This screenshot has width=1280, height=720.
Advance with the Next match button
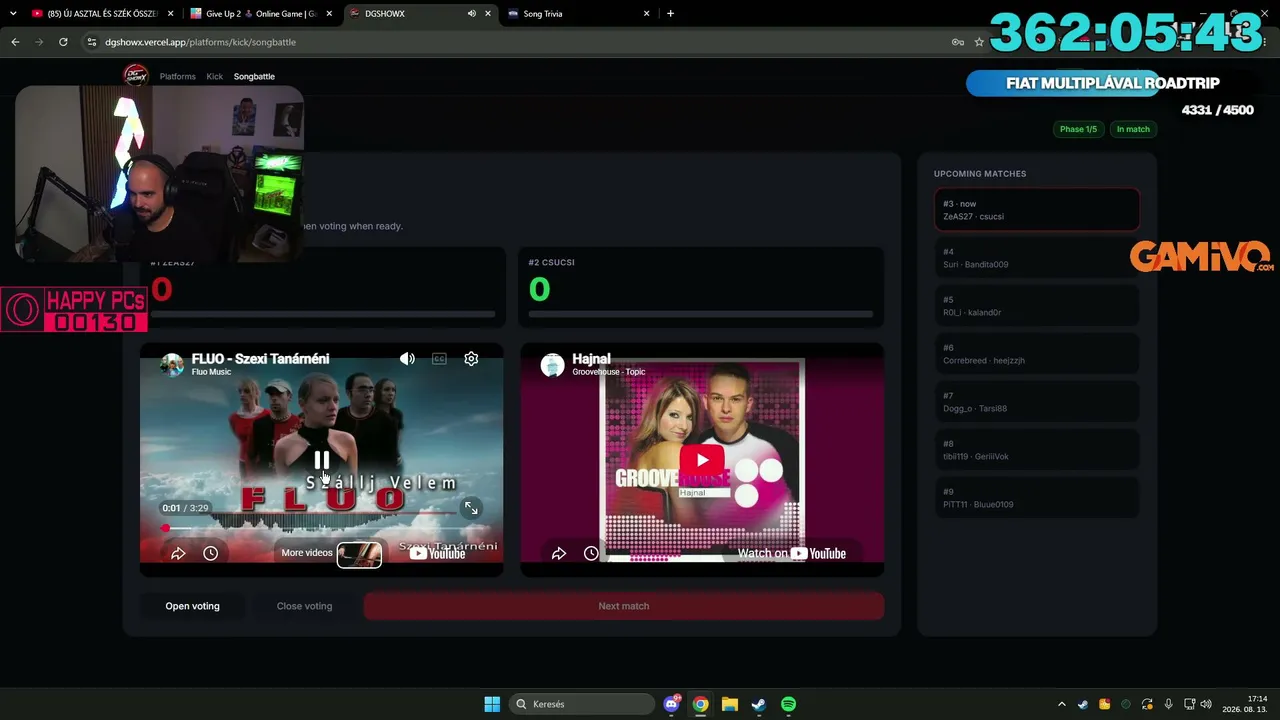pos(624,606)
